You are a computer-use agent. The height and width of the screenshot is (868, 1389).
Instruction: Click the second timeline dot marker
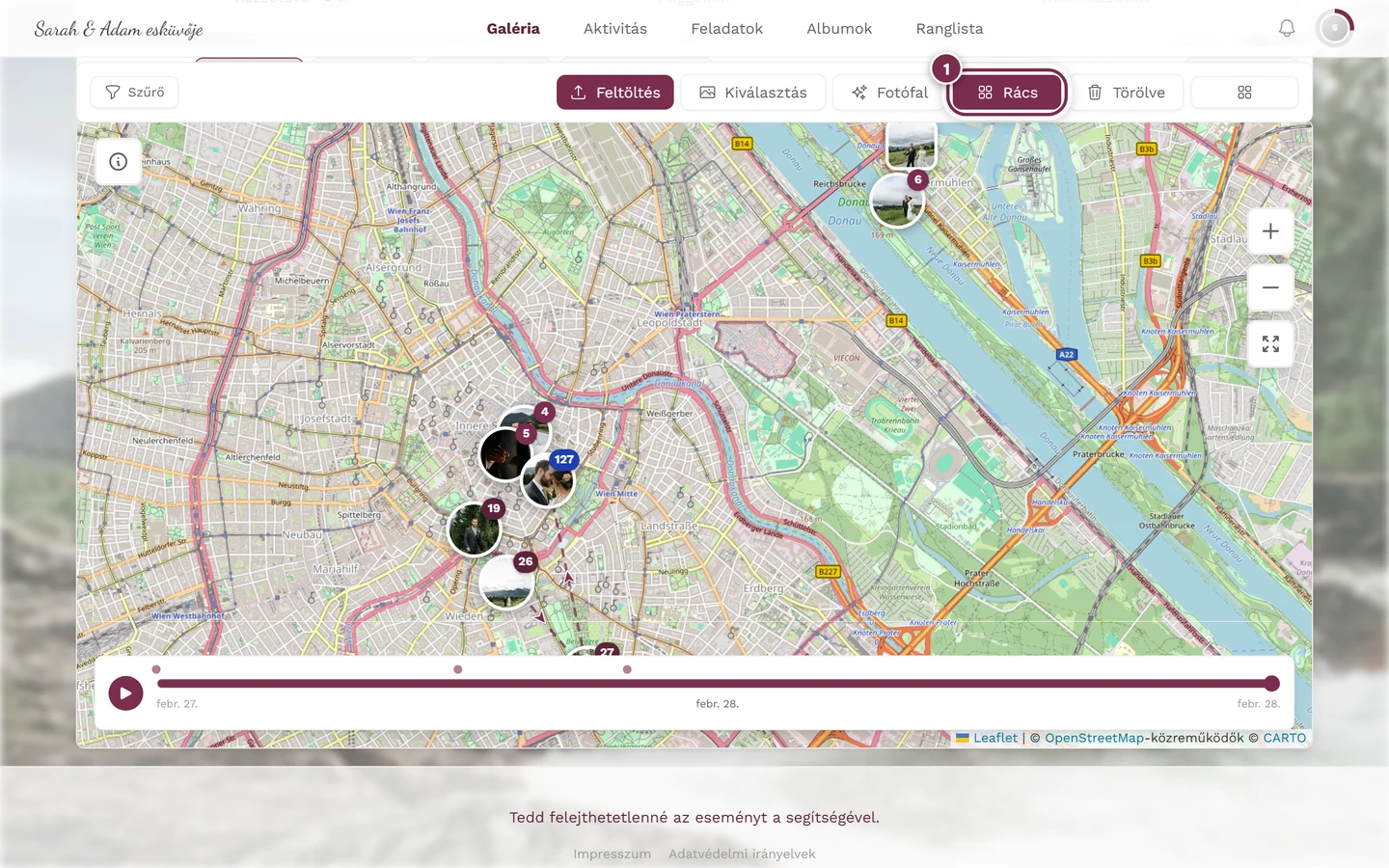[458, 669]
